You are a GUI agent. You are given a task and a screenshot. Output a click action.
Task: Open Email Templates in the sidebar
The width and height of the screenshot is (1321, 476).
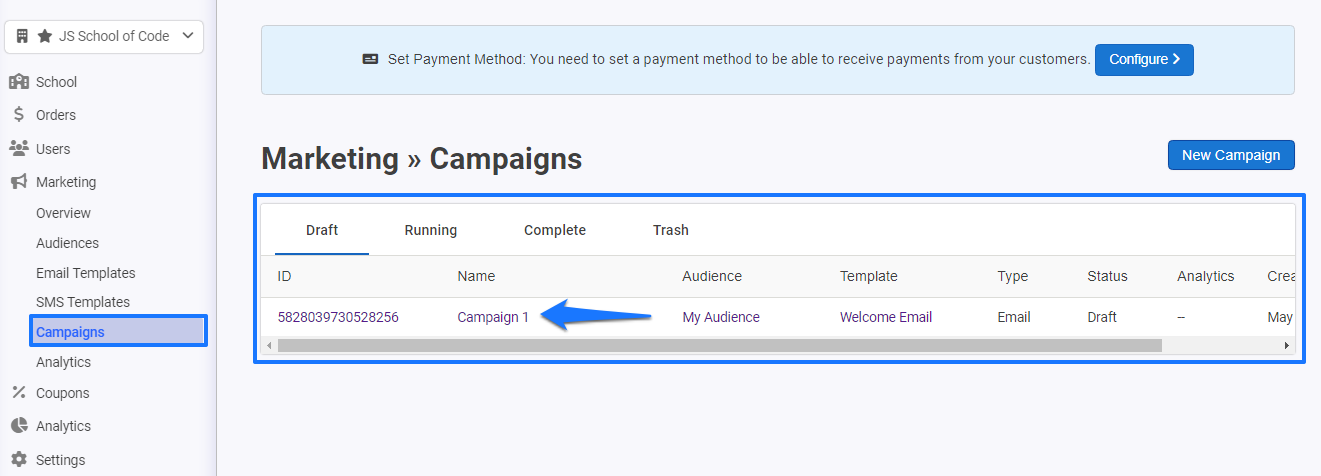(x=86, y=273)
